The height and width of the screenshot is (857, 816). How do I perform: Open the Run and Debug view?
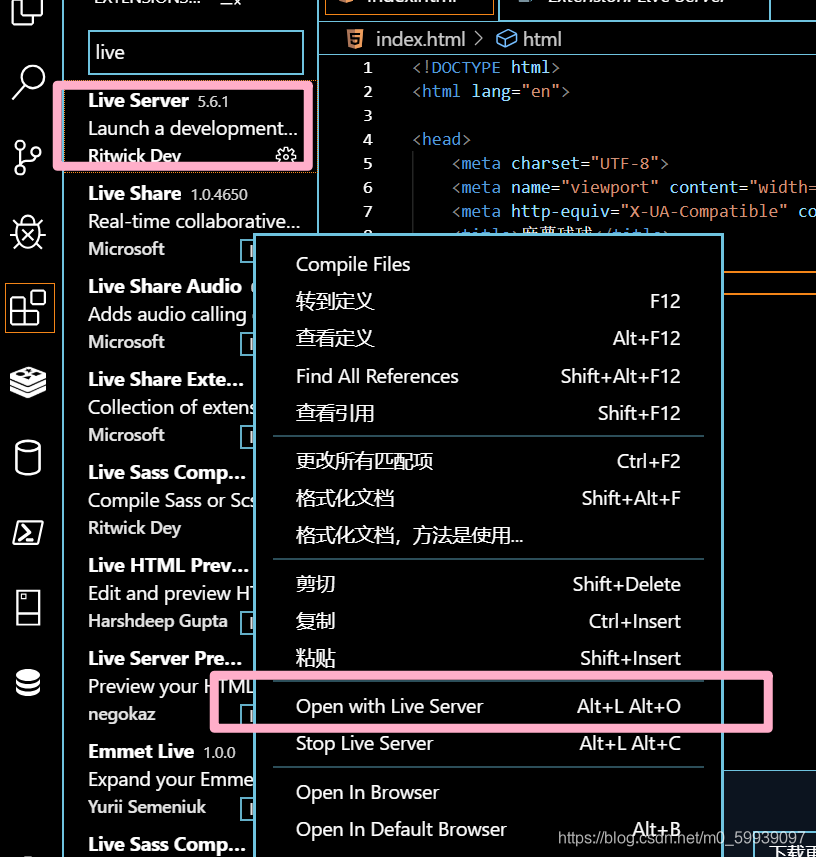28,232
